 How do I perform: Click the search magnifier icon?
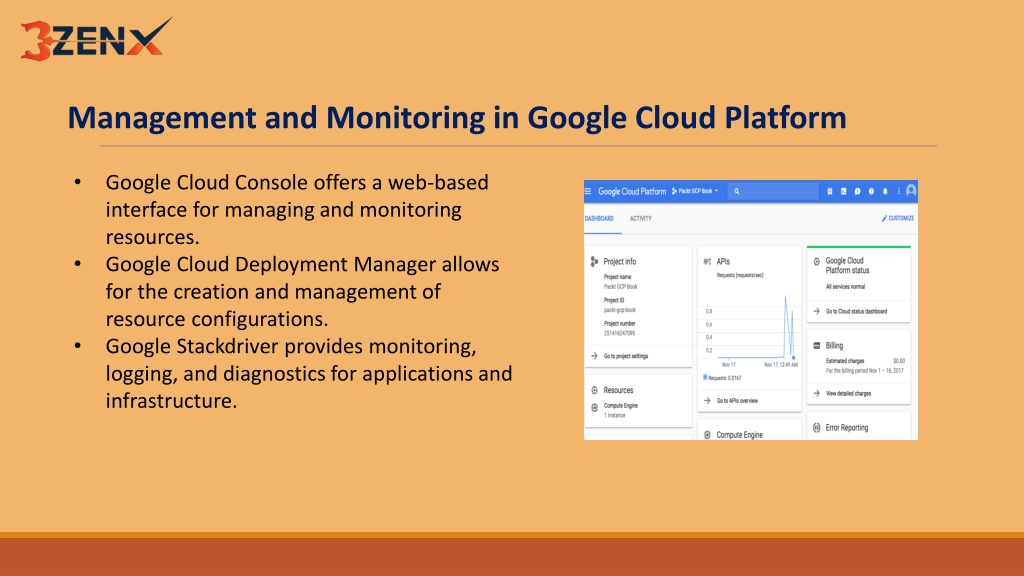tap(737, 191)
